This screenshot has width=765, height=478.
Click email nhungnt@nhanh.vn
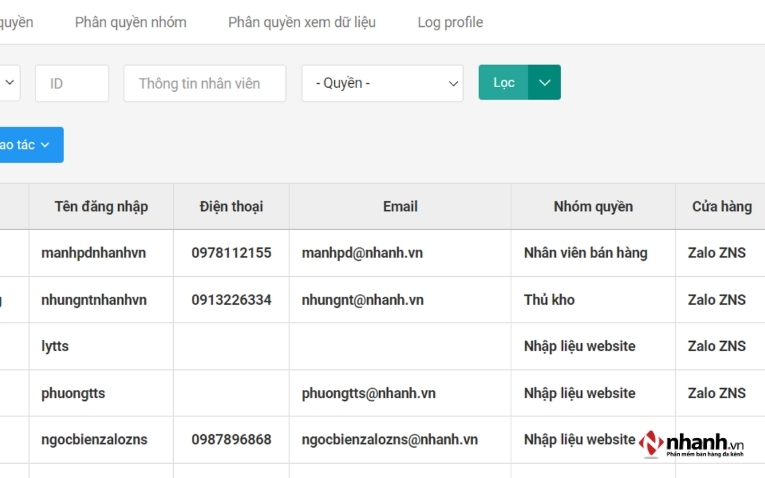(362, 299)
